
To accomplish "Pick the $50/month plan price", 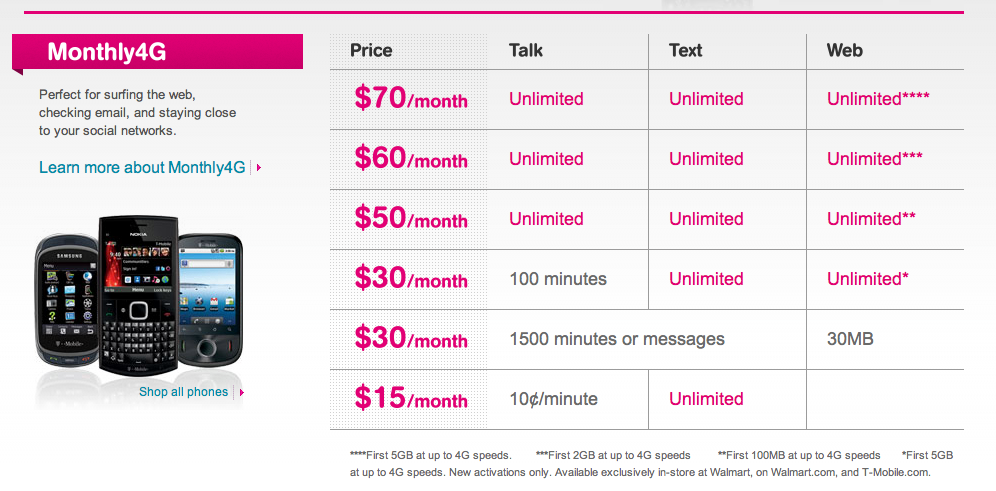I will [x=410, y=219].
